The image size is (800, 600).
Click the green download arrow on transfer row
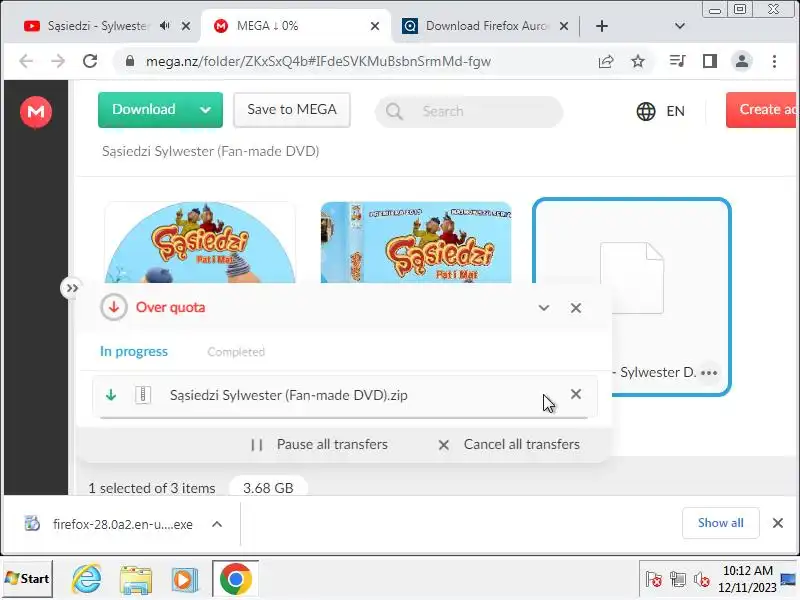111,395
